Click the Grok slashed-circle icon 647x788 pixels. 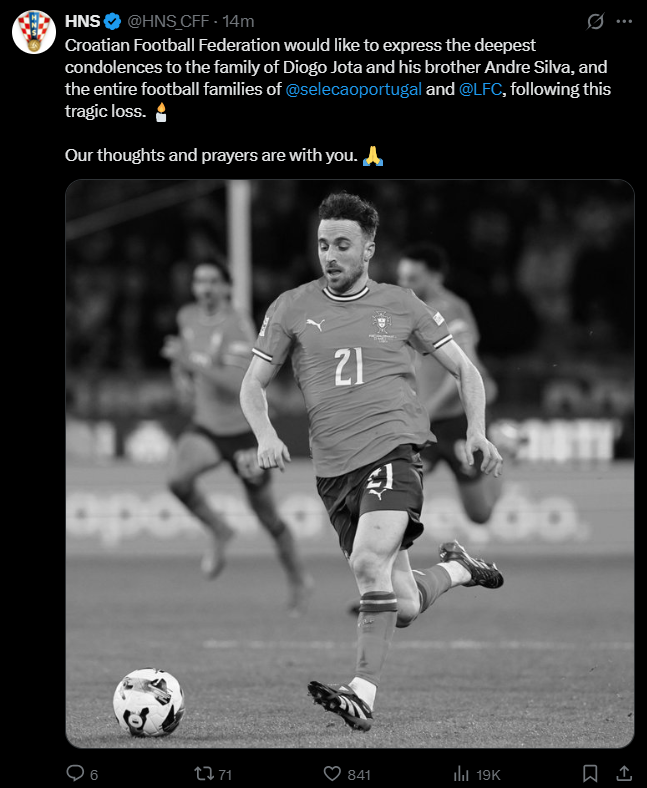[595, 21]
